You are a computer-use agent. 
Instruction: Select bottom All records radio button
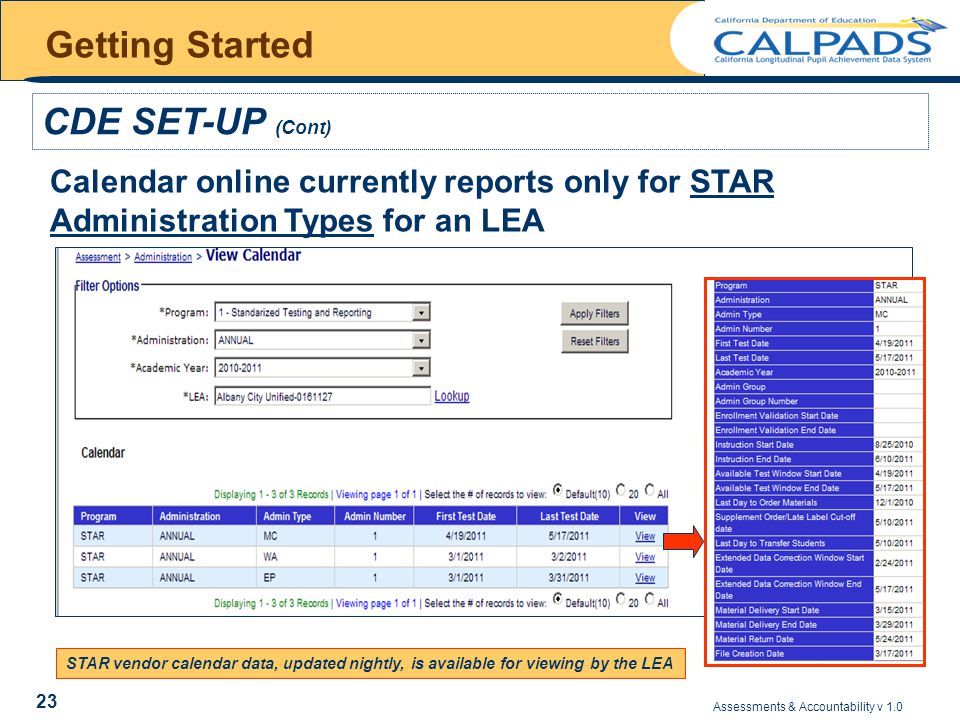pyautogui.click(x=649, y=599)
